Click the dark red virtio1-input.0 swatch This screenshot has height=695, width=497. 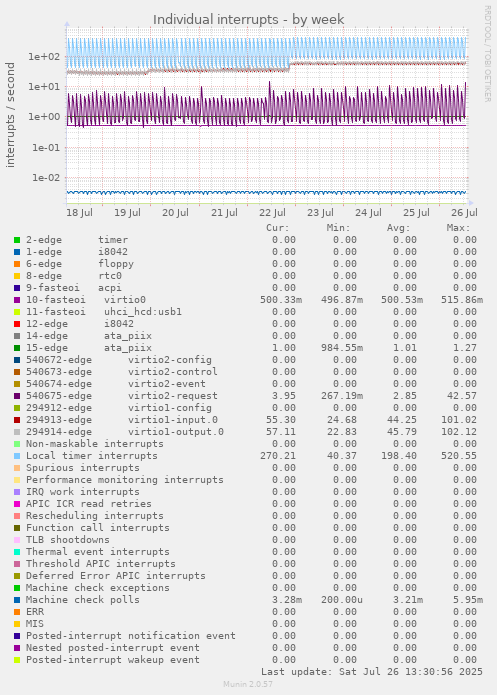pyautogui.click(x=17, y=420)
